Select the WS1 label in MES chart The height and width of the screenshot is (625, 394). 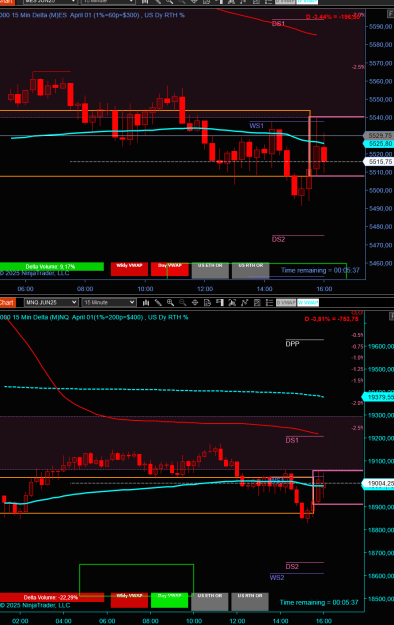(256, 126)
